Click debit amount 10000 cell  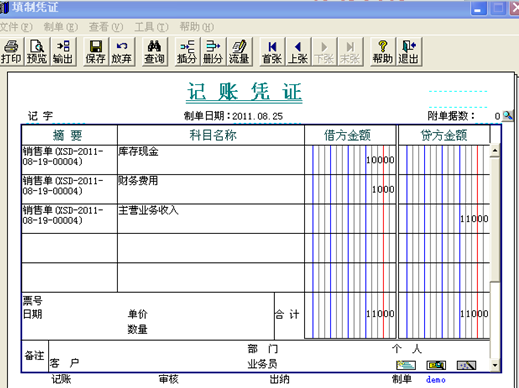click(350, 160)
